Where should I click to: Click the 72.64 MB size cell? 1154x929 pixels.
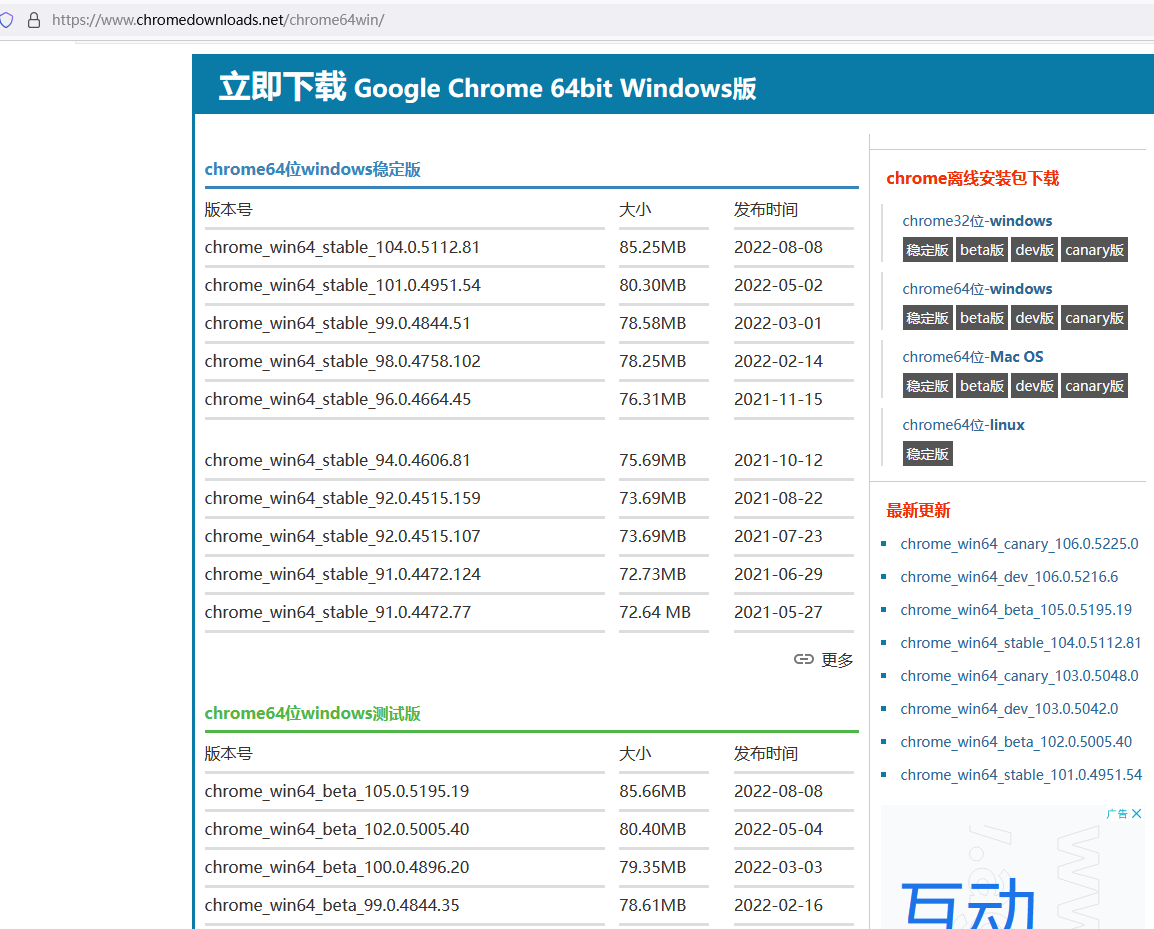coord(655,612)
